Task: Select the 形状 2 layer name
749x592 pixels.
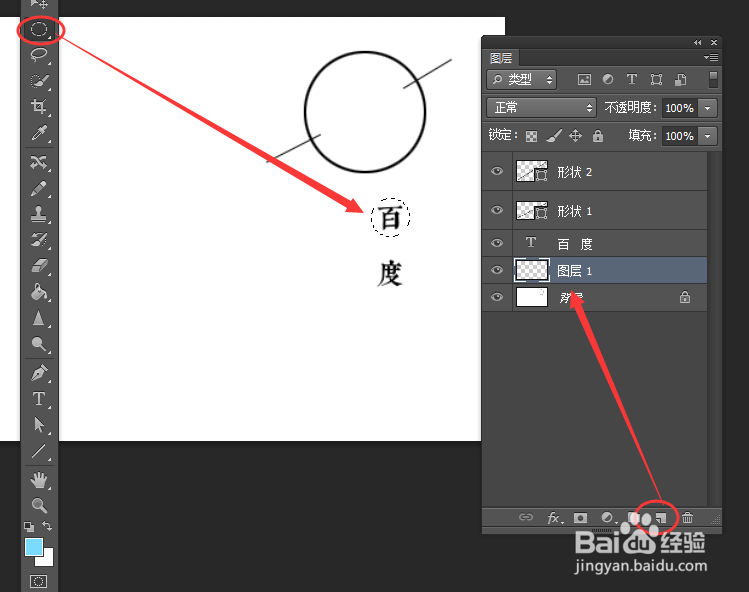Action: [575, 172]
